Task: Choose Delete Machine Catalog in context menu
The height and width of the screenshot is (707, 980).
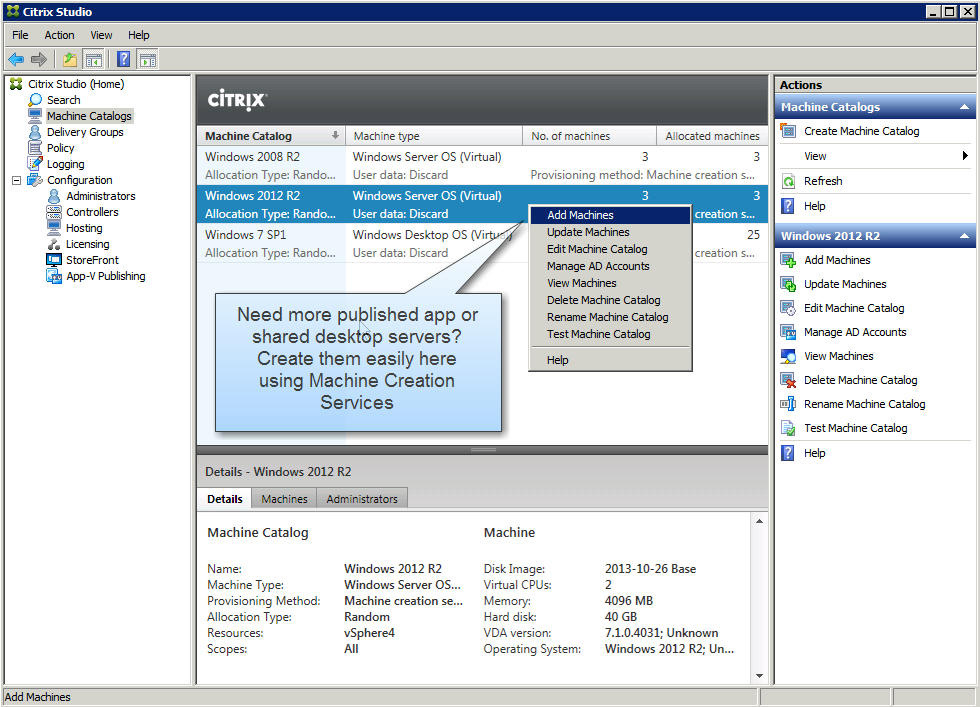Action: 610,300
